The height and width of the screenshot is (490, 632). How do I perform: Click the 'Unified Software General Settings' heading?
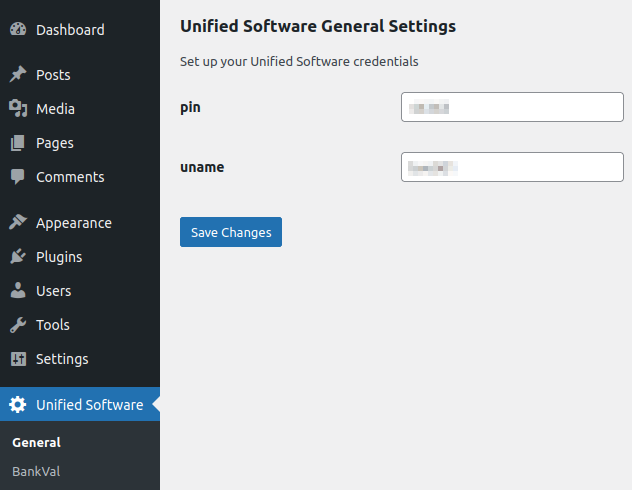(x=318, y=27)
